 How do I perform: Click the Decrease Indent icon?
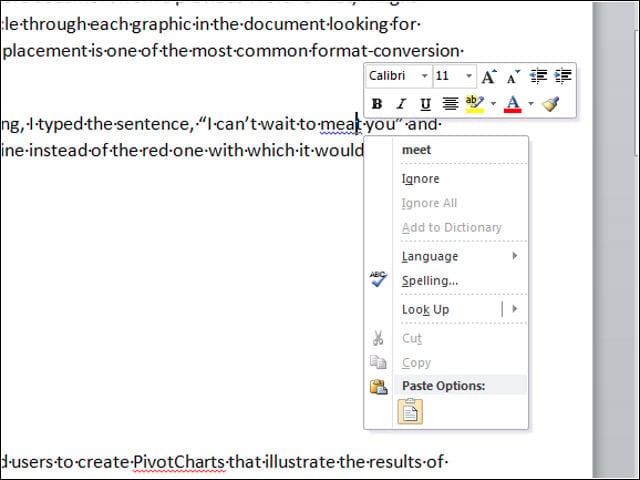pos(538,76)
